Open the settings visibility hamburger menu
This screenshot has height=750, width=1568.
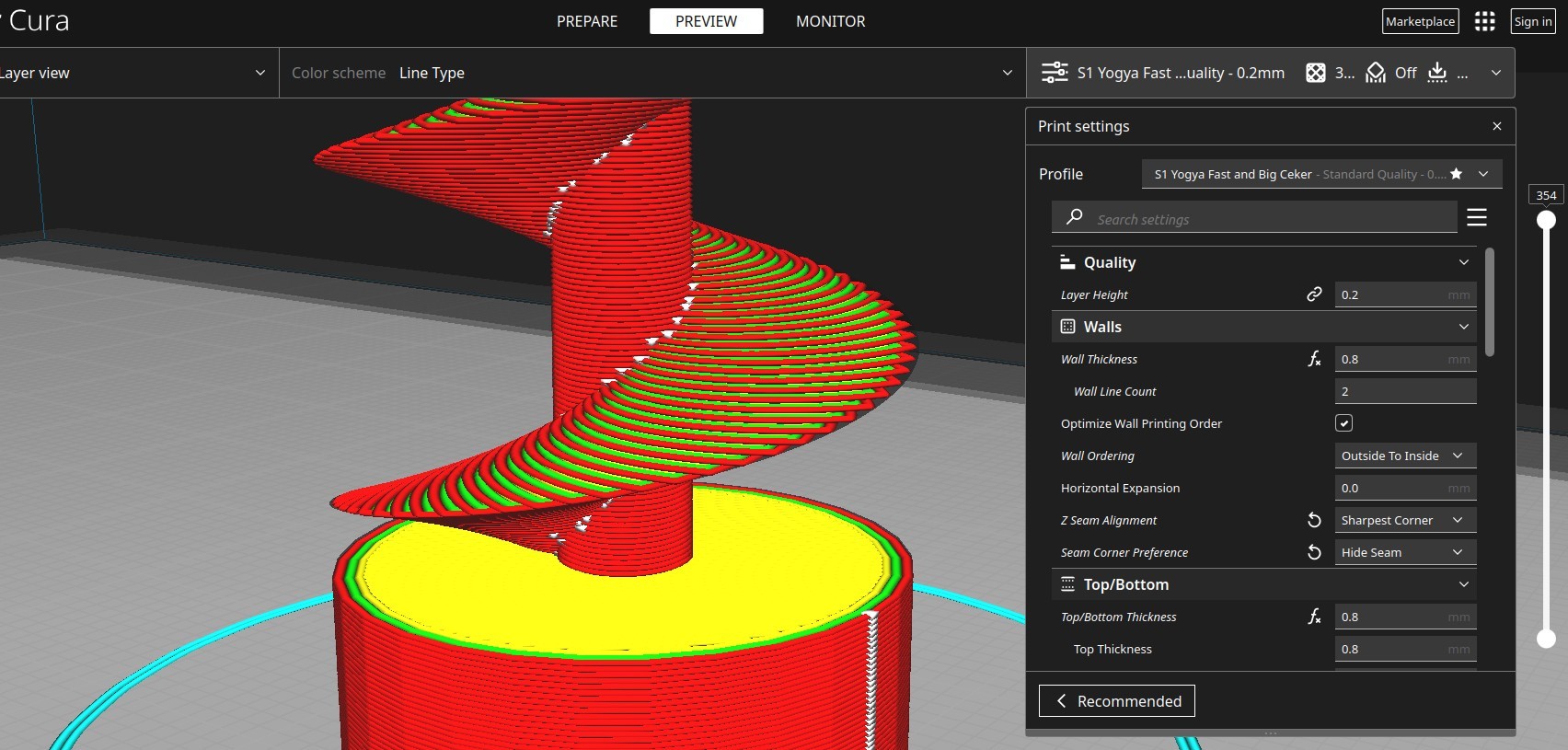(x=1477, y=217)
